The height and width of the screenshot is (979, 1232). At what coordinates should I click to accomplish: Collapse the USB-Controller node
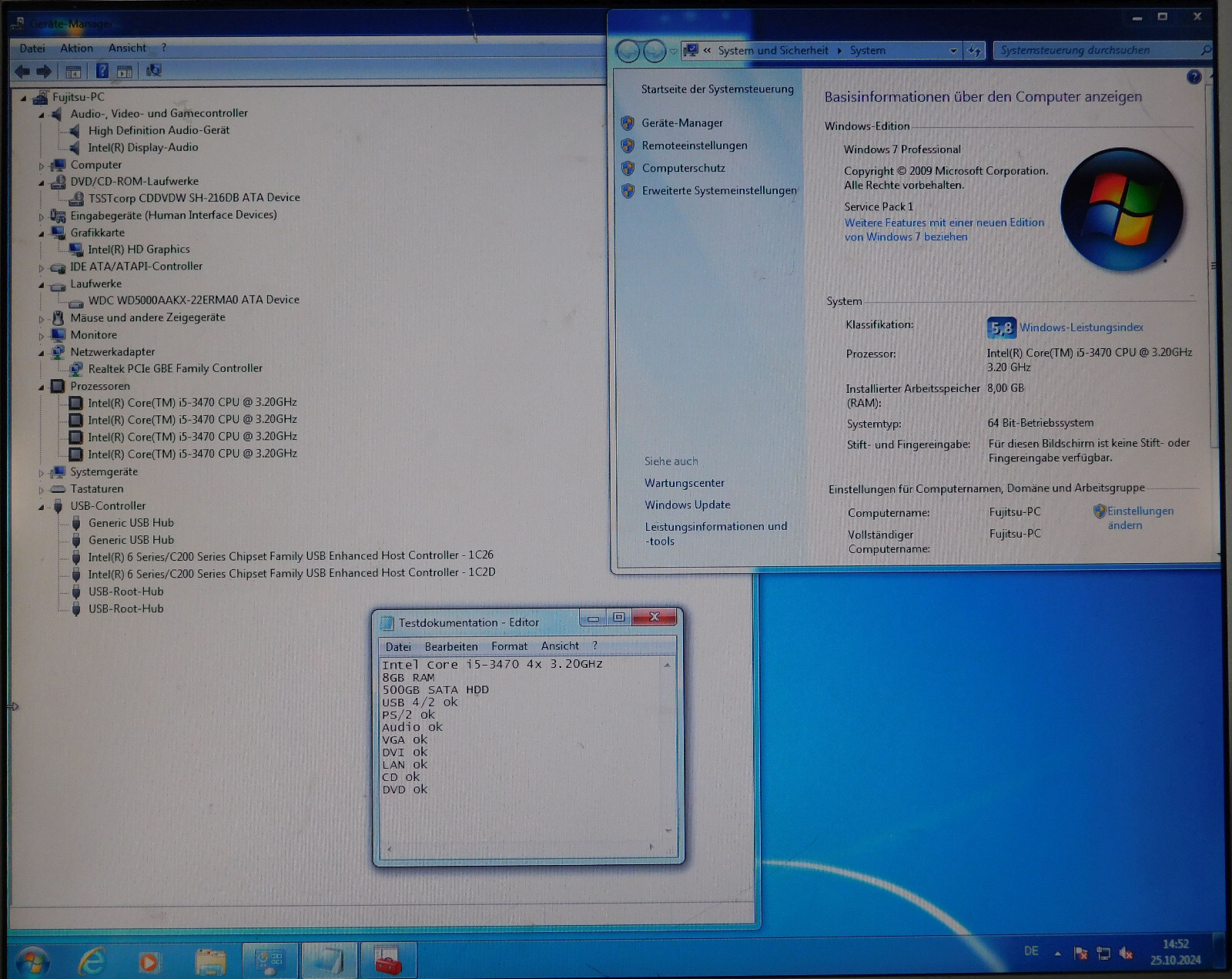pyautogui.click(x=42, y=507)
